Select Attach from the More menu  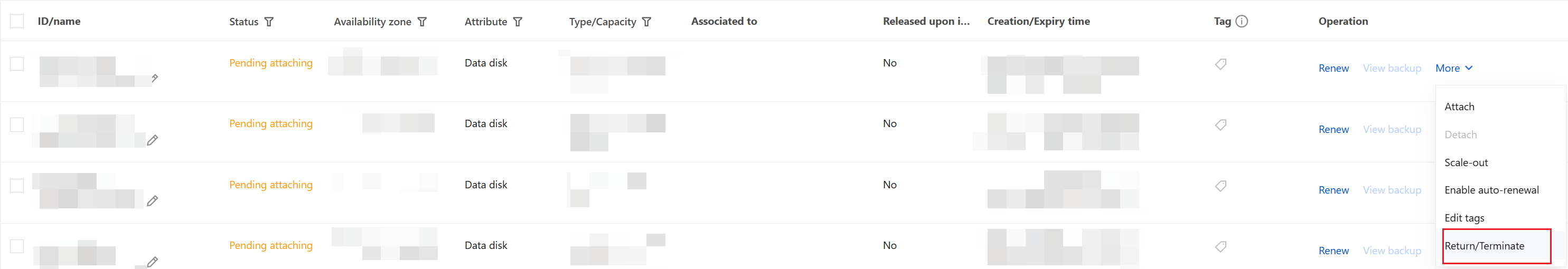point(1459,107)
